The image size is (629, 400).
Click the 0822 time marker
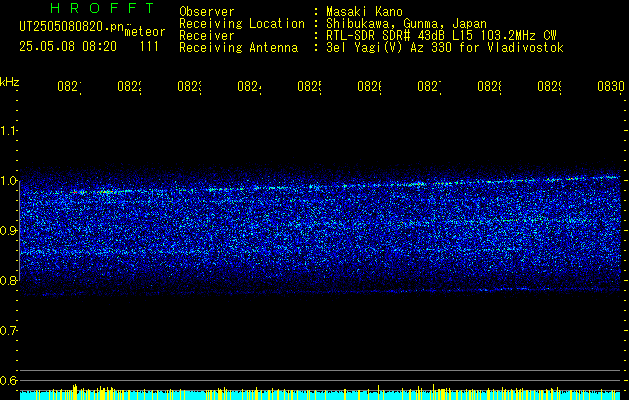[x=129, y=86]
